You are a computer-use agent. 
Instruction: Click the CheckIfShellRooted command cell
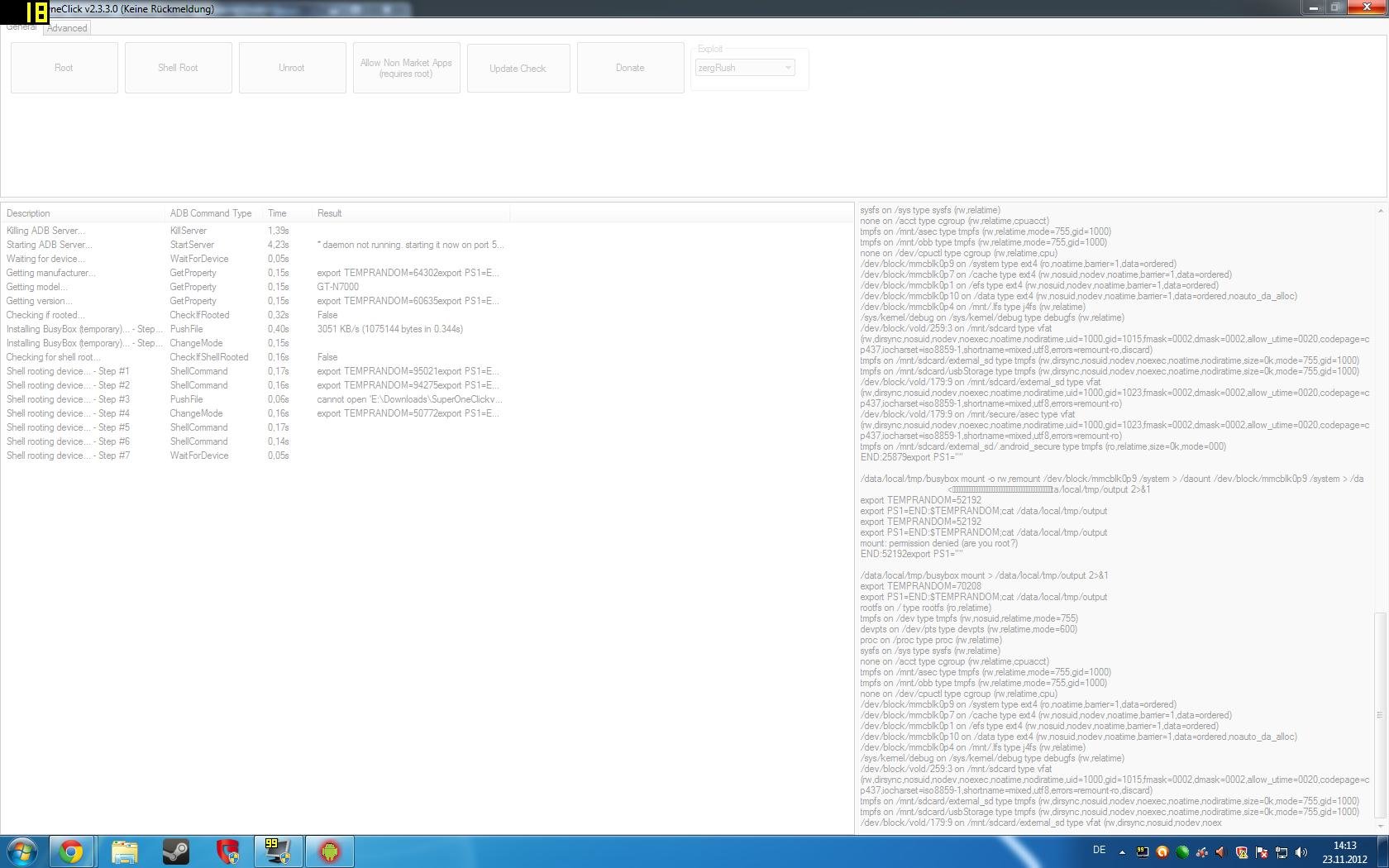click(x=209, y=357)
